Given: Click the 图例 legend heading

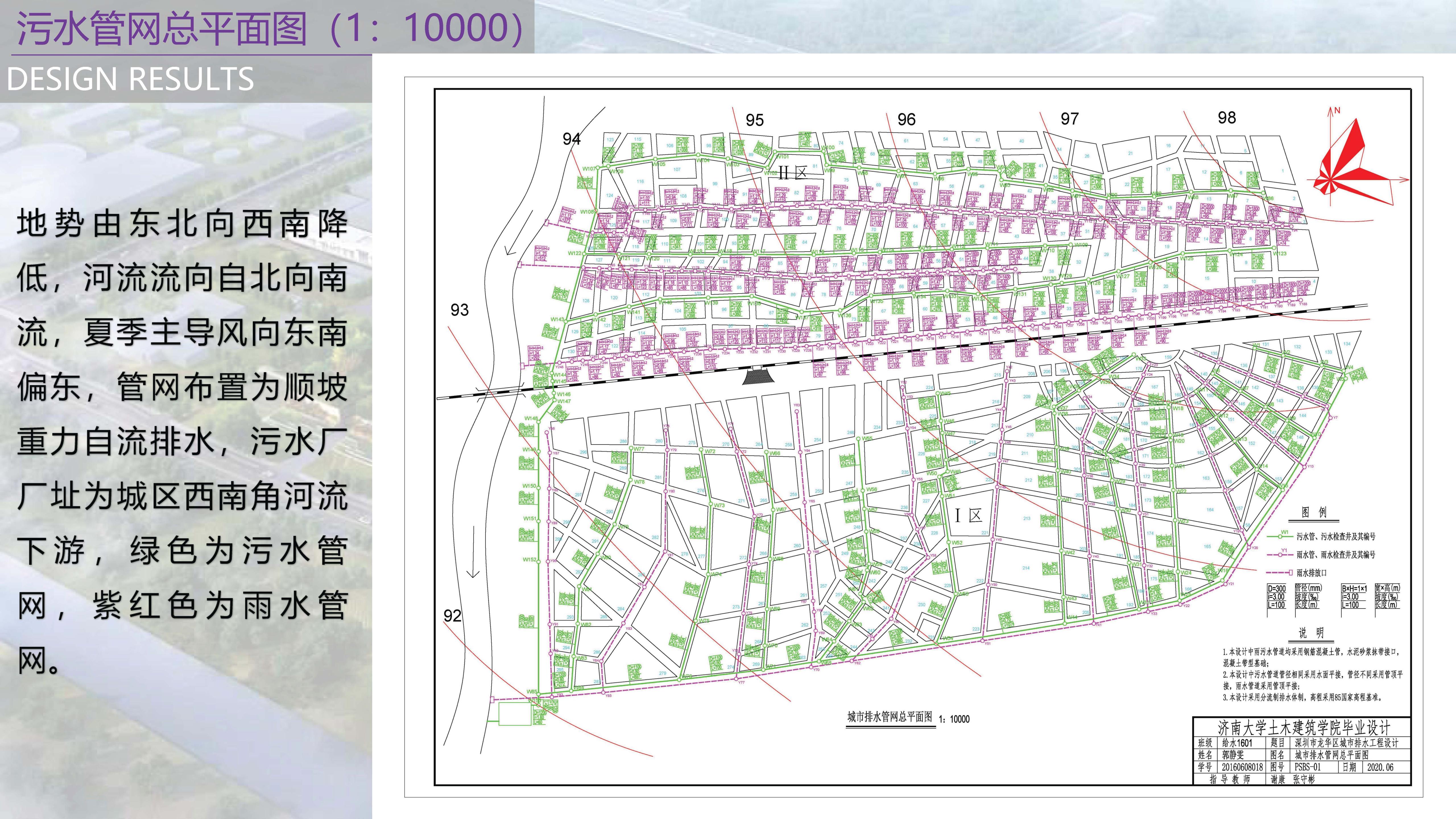Looking at the screenshot, I should pos(1314,512).
